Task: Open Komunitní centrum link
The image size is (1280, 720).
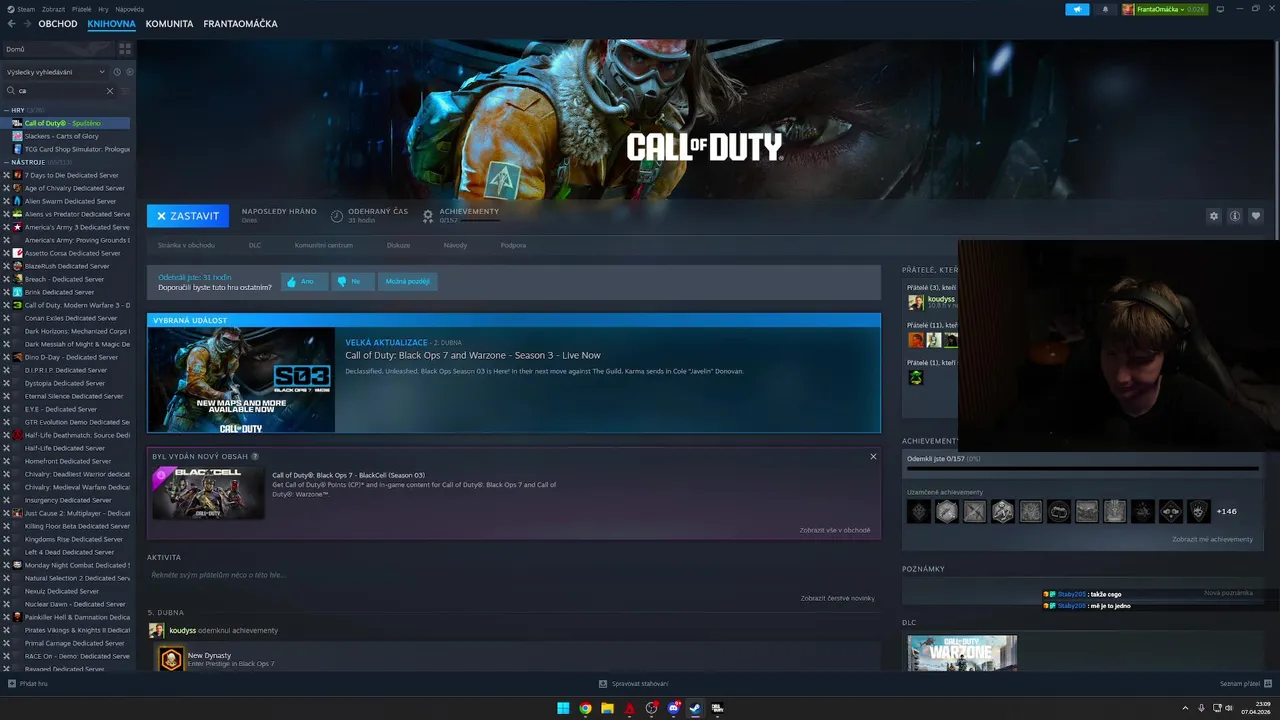Action: (x=323, y=245)
